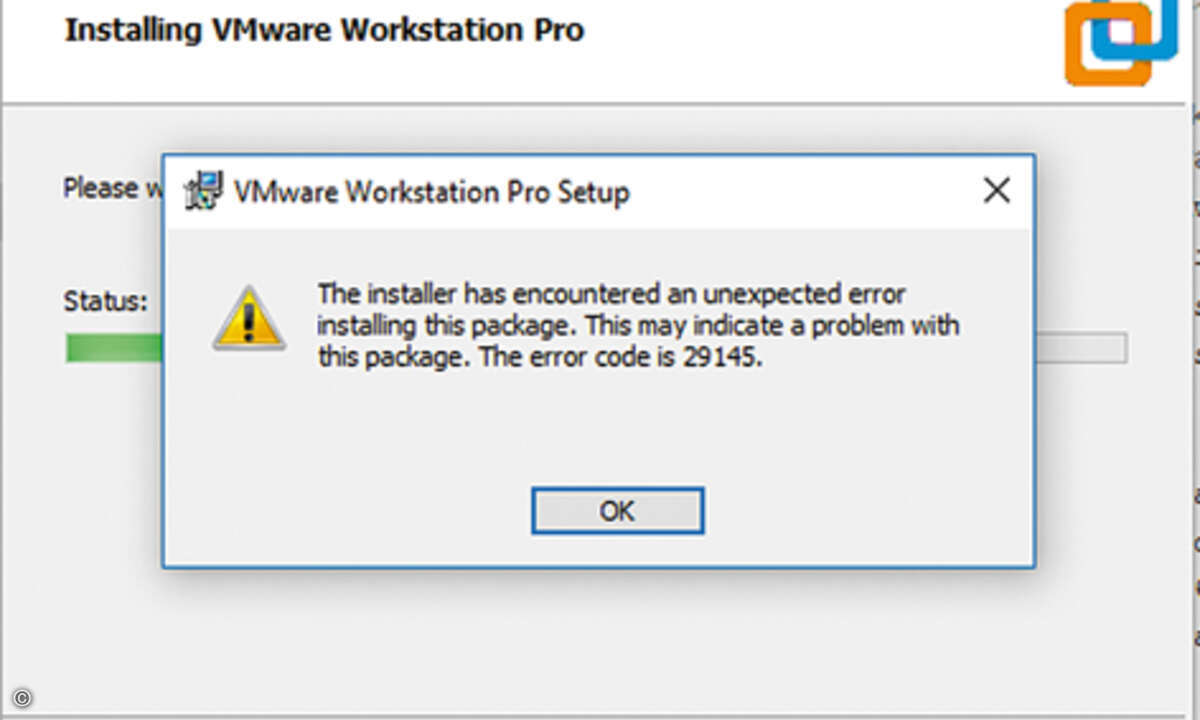Viewport: 1200px width, 720px height.
Task: Click the "VMware Workstation Pro Setup" title text
Action: tap(431, 191)
